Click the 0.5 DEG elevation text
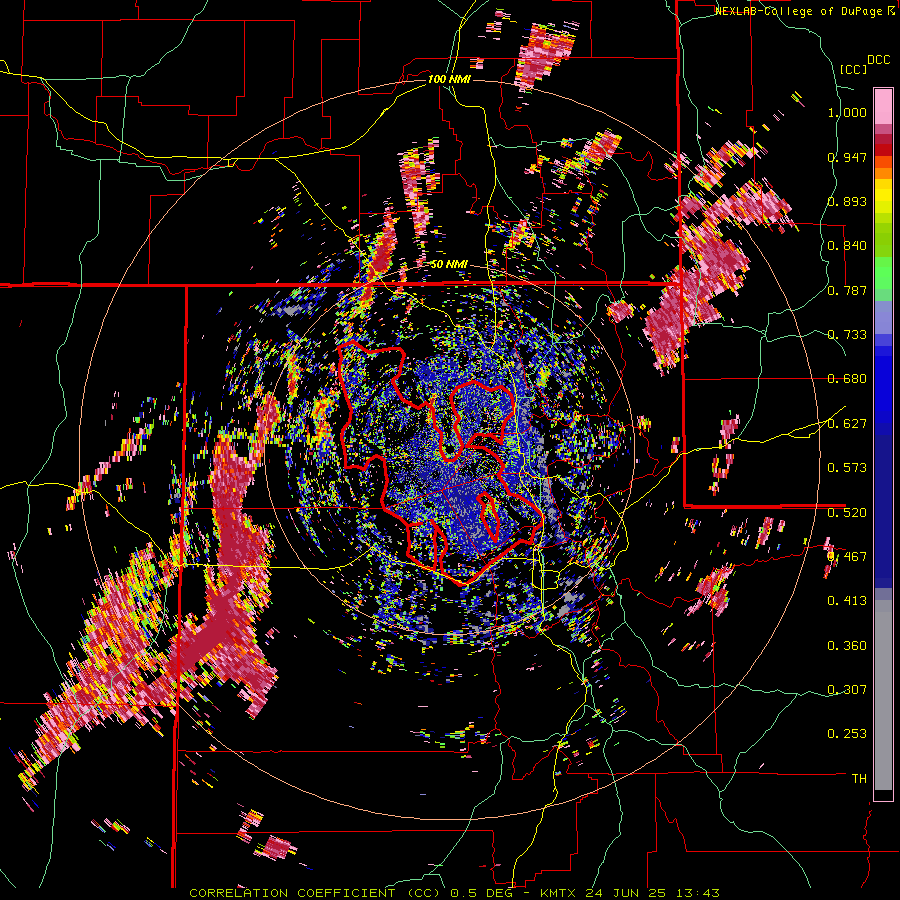900x900 pixels. pyautogui.click(x=481, y=893)
